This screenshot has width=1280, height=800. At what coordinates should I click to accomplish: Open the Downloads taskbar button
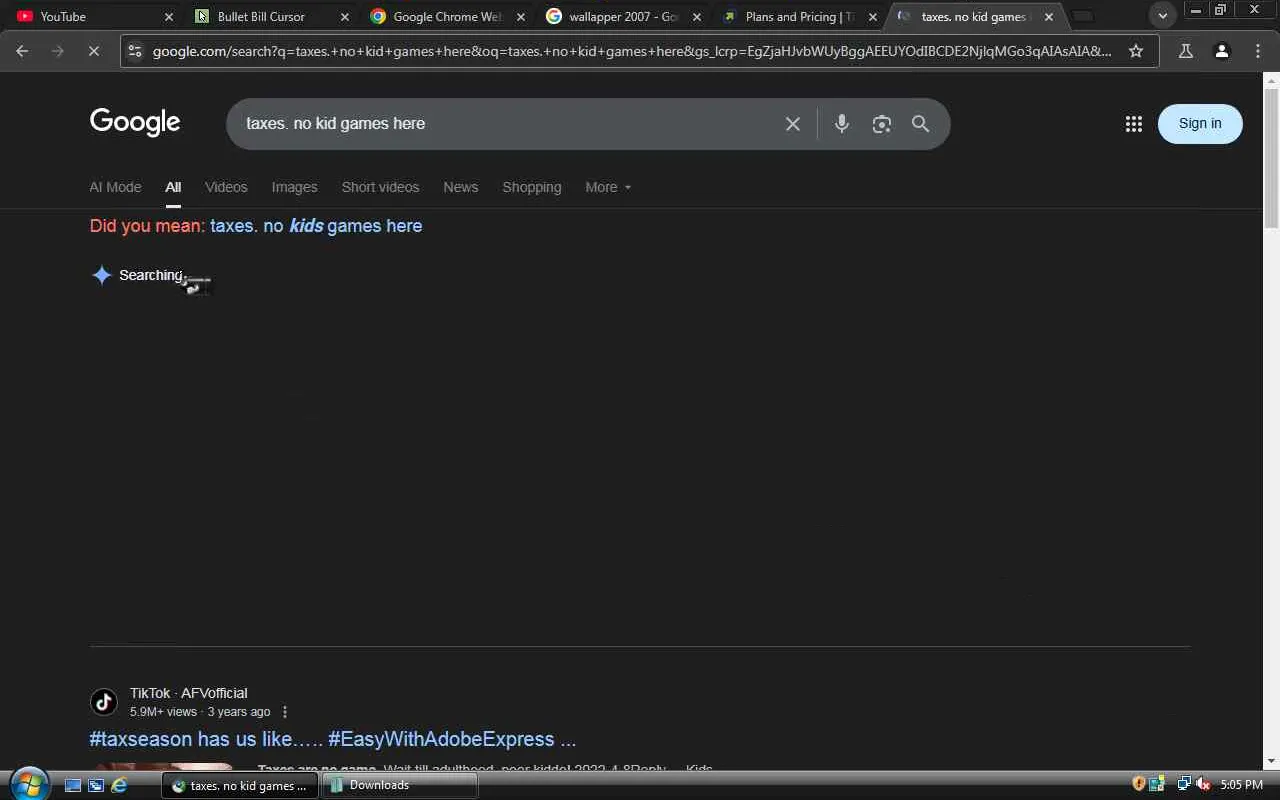click(x=399, y=786)
